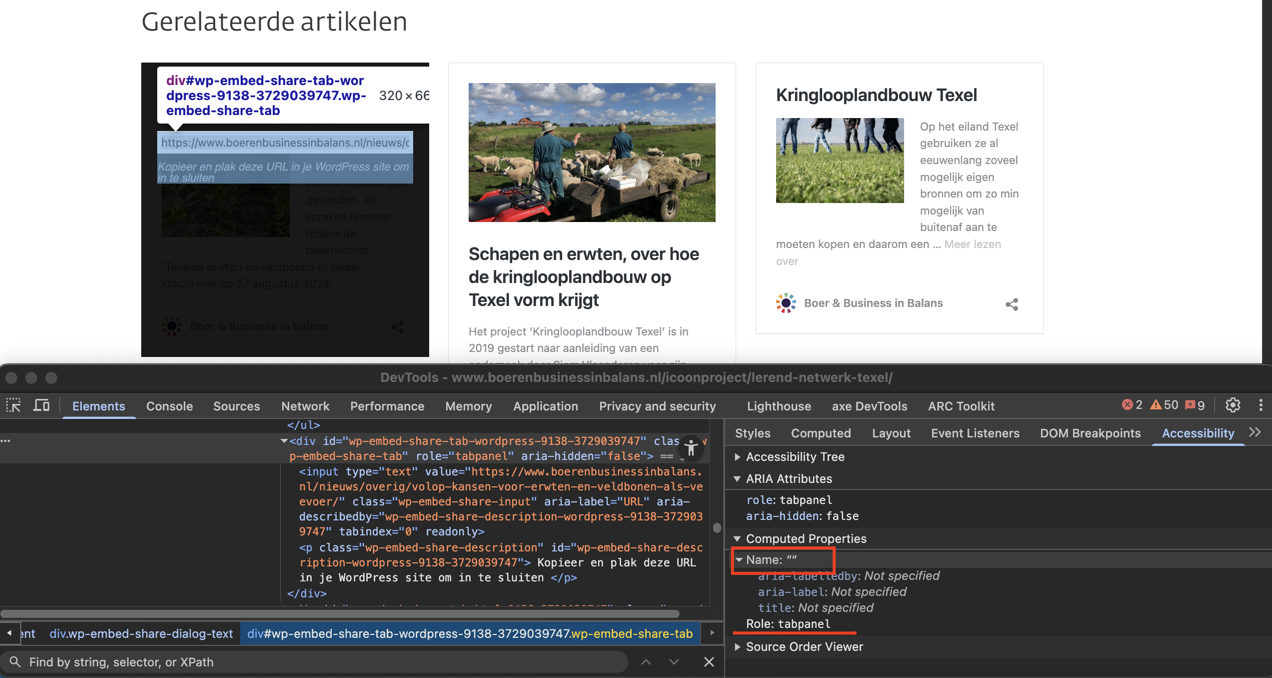Toggle the device toolbar icon
1272x678 pixels.
coord(42,406)
